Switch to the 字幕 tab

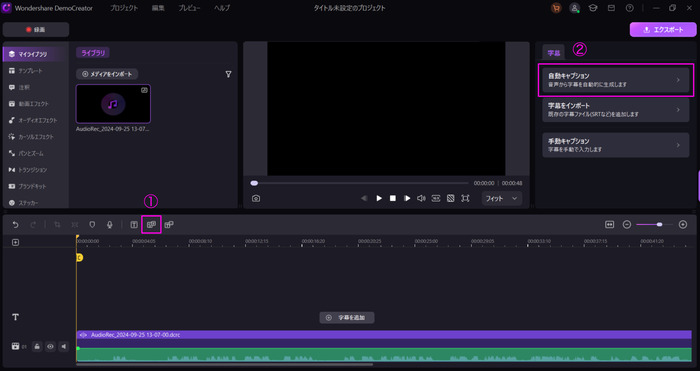point(554,53)
